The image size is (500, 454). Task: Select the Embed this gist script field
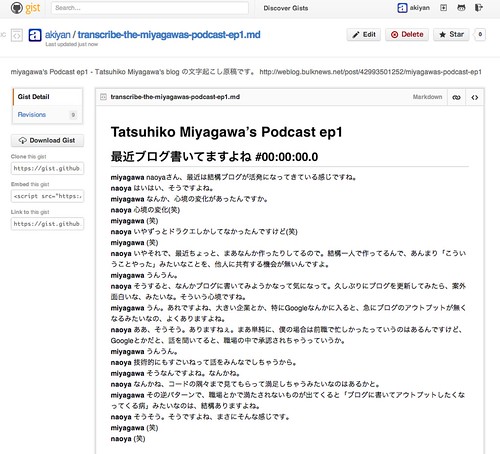pyautogui.click(x=47, y=196)
